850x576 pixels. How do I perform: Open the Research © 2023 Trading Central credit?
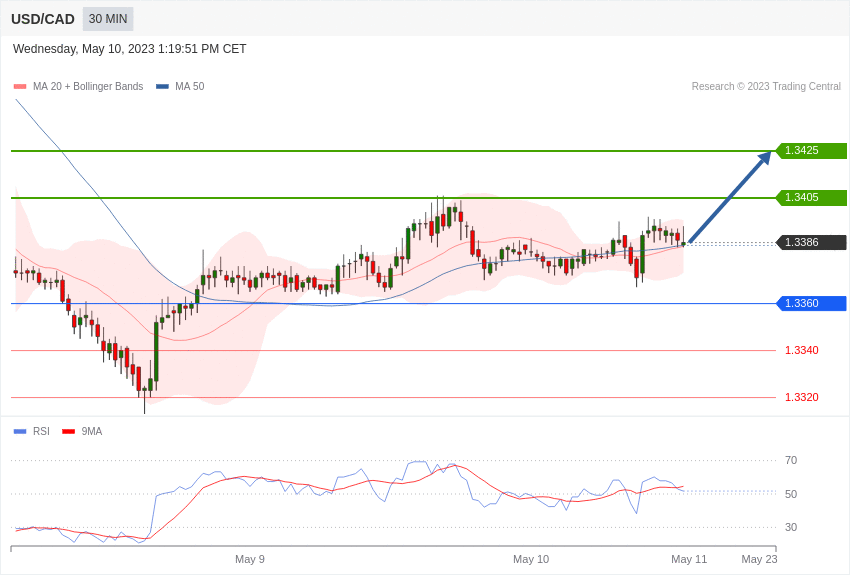point(766,87)
